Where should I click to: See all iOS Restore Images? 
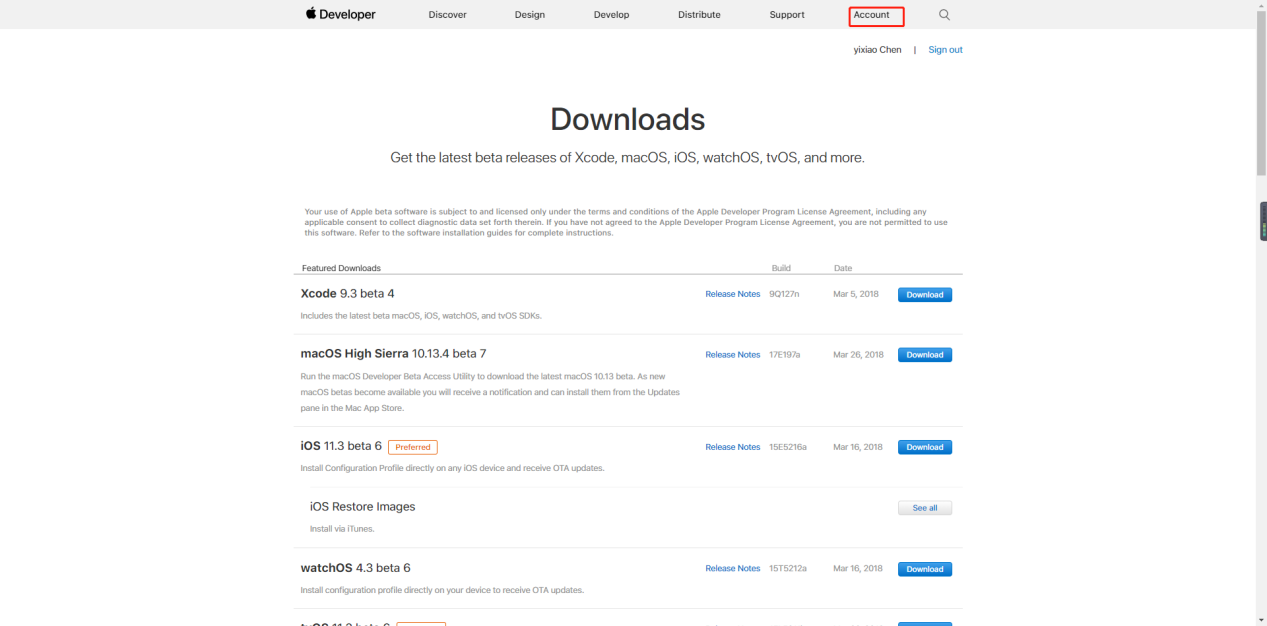tap(925, 508)
